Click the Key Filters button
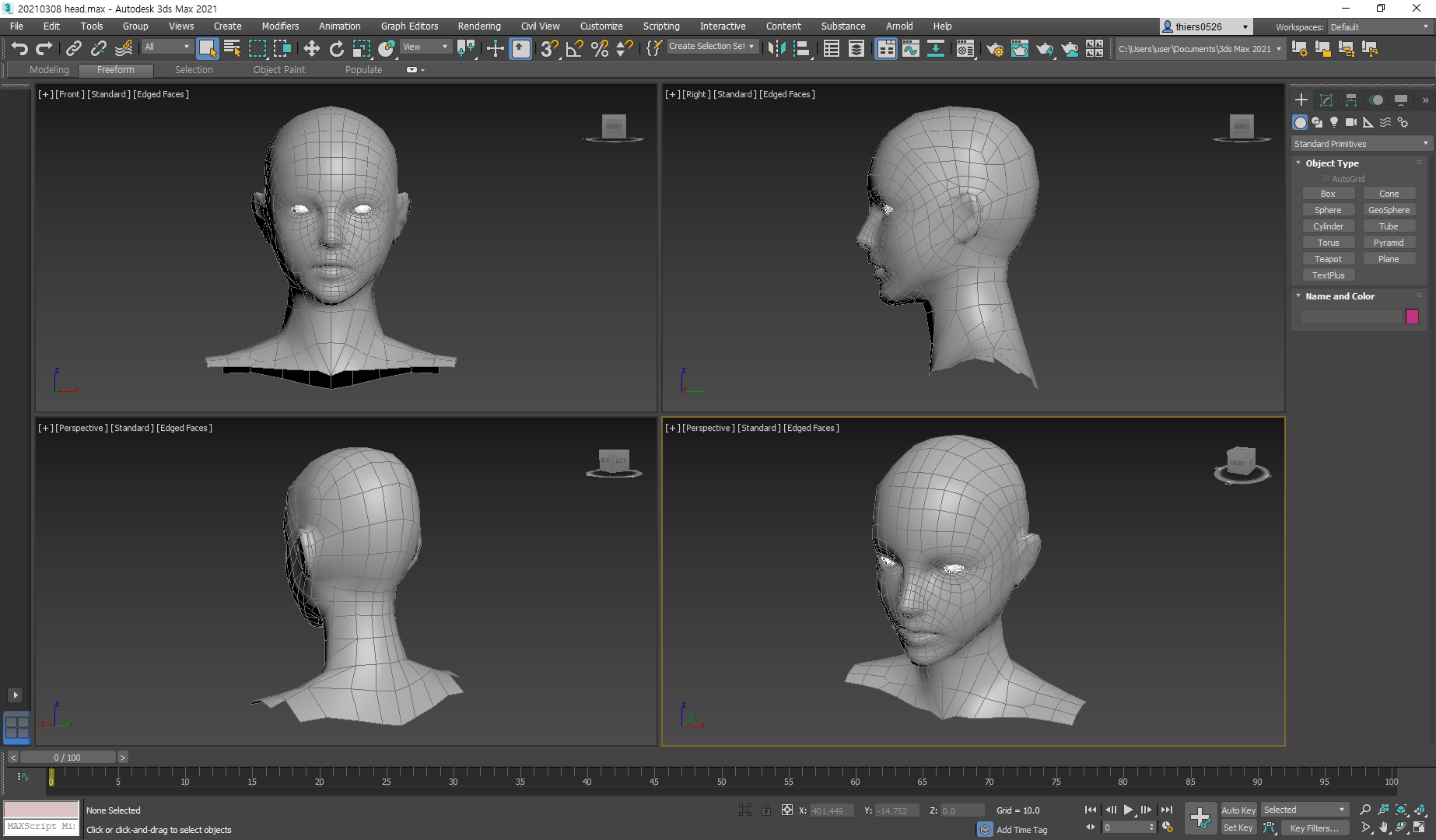Screen dimensions: 1436x840 (x=1314, y=828)
